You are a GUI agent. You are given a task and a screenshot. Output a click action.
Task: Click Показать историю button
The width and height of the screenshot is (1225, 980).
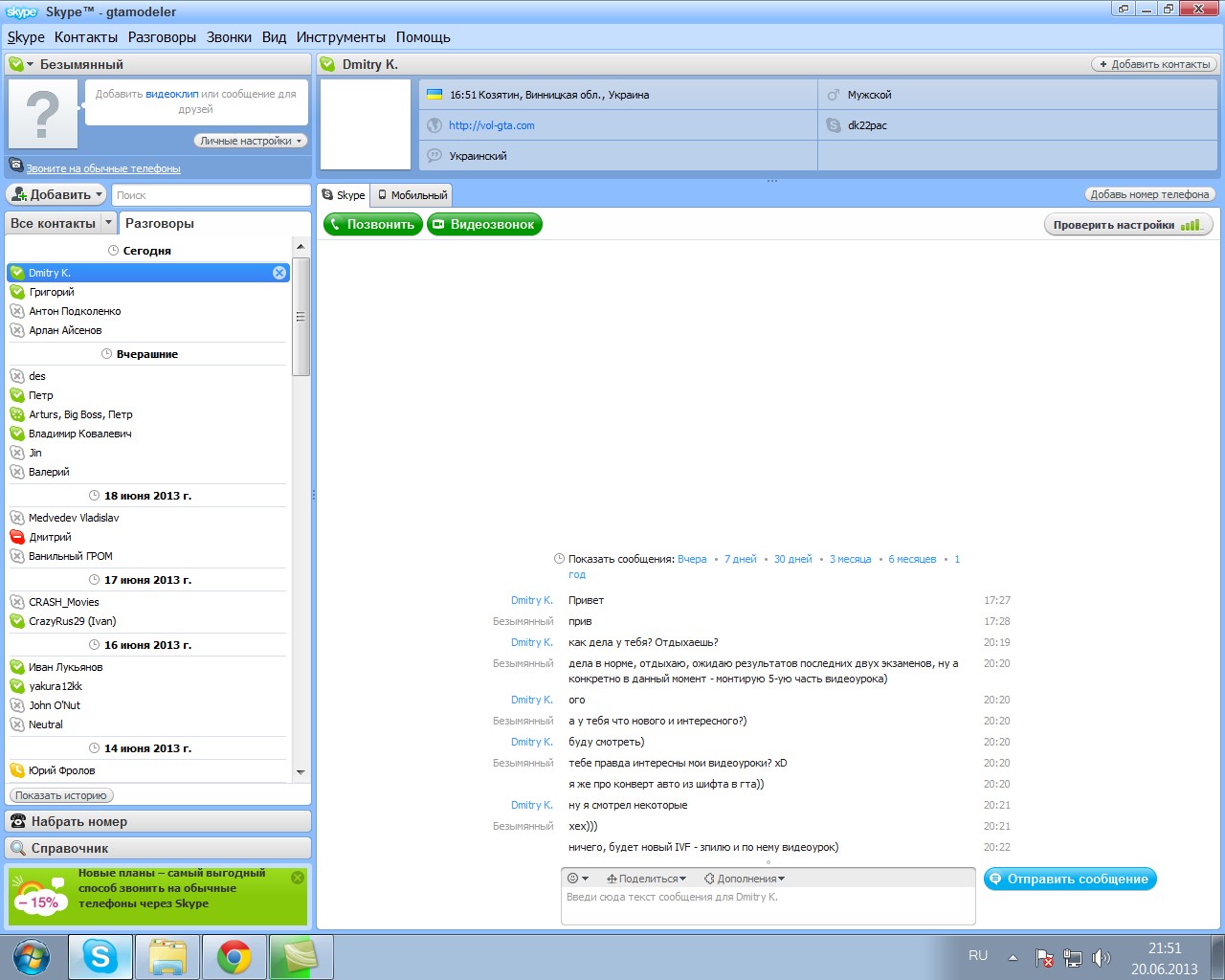tap(61, 795)
